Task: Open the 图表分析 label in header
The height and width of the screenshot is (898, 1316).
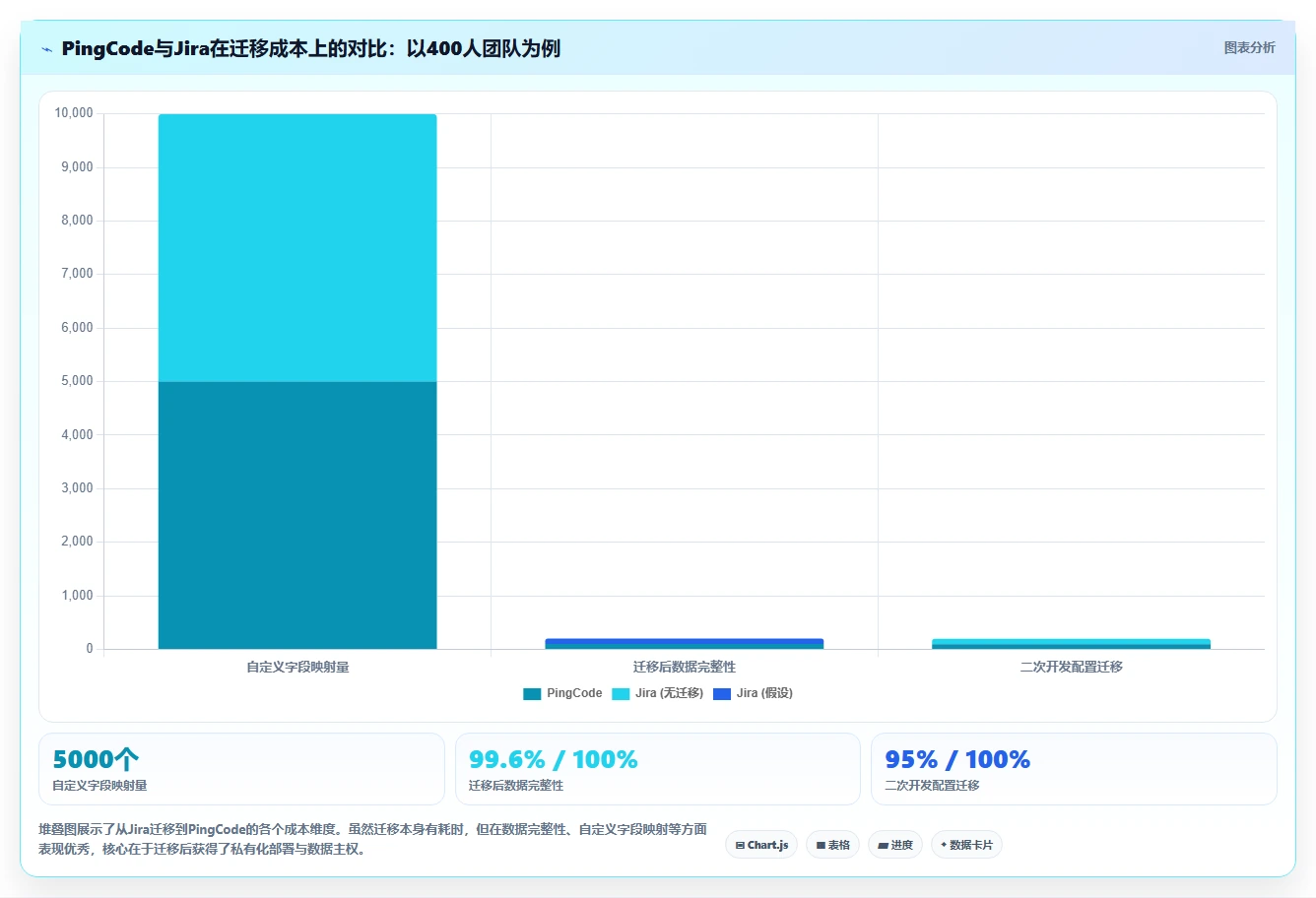Action: click(x=1249, y=47)
